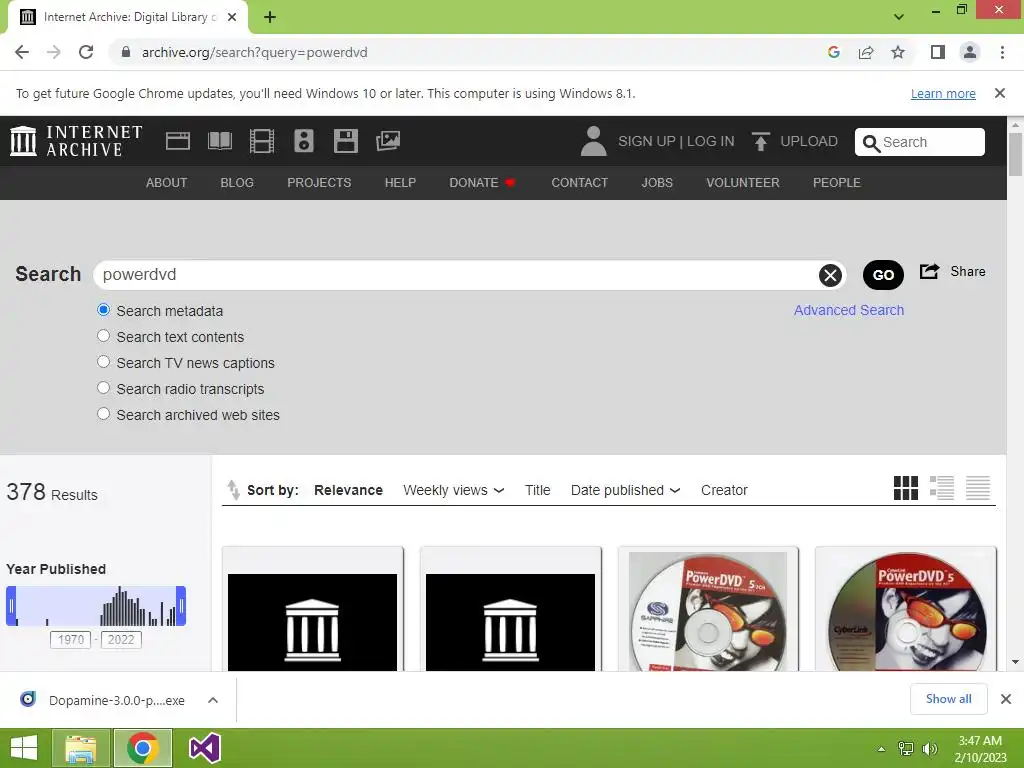Open Visual Studio from the taskbar

point(204,748)
